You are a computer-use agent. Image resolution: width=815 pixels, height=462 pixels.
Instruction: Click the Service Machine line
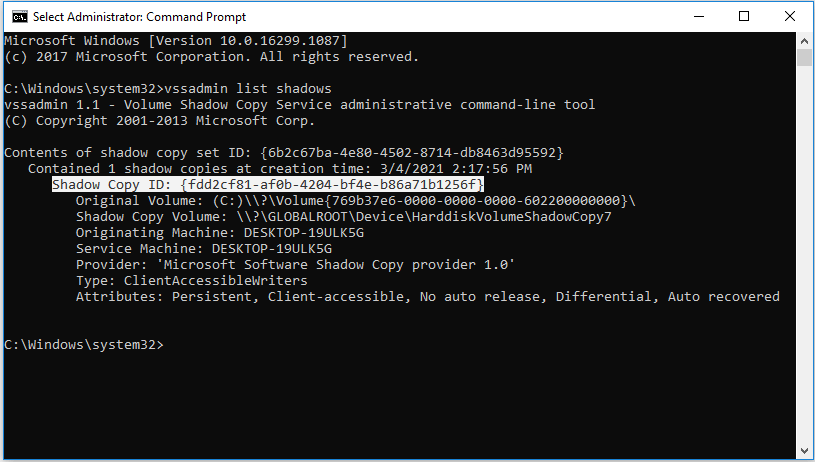(x=204, y=249)
